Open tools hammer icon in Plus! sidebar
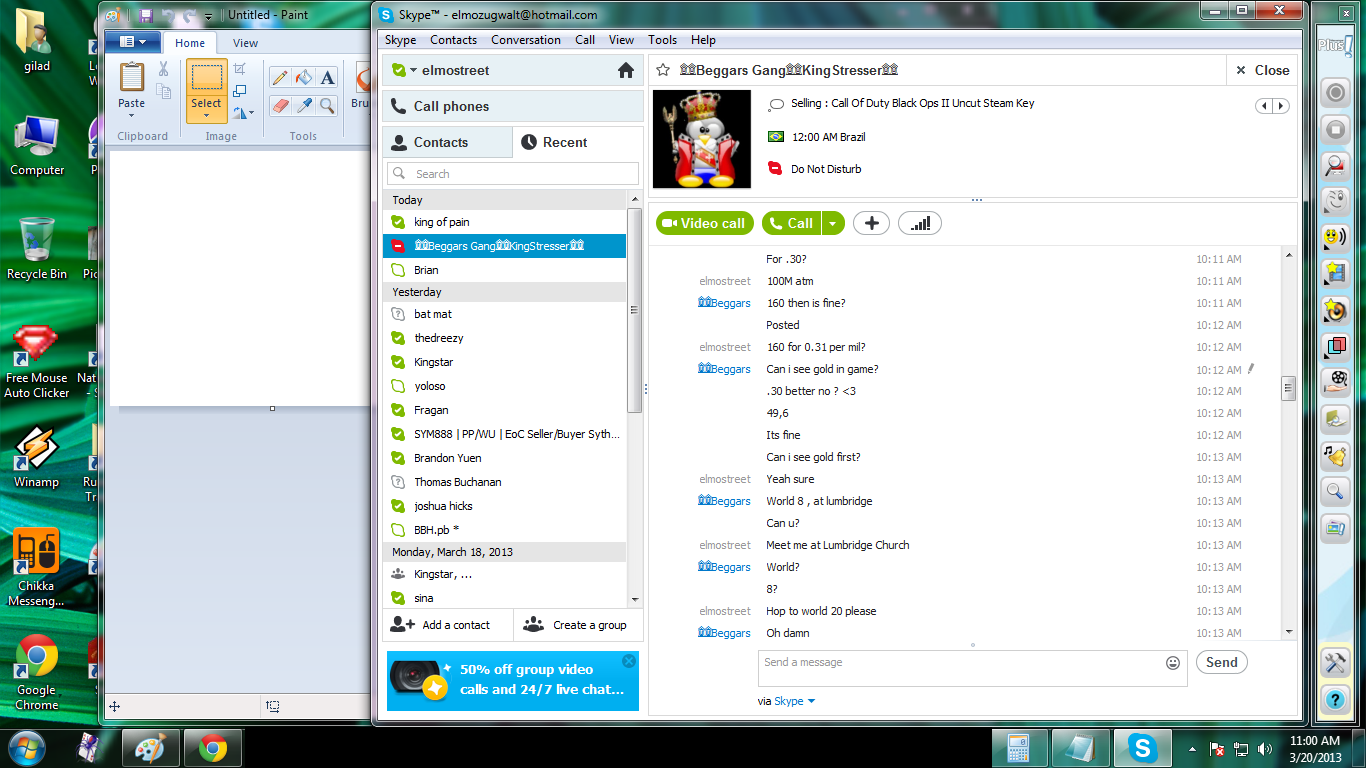 (x=1335, y=662)
